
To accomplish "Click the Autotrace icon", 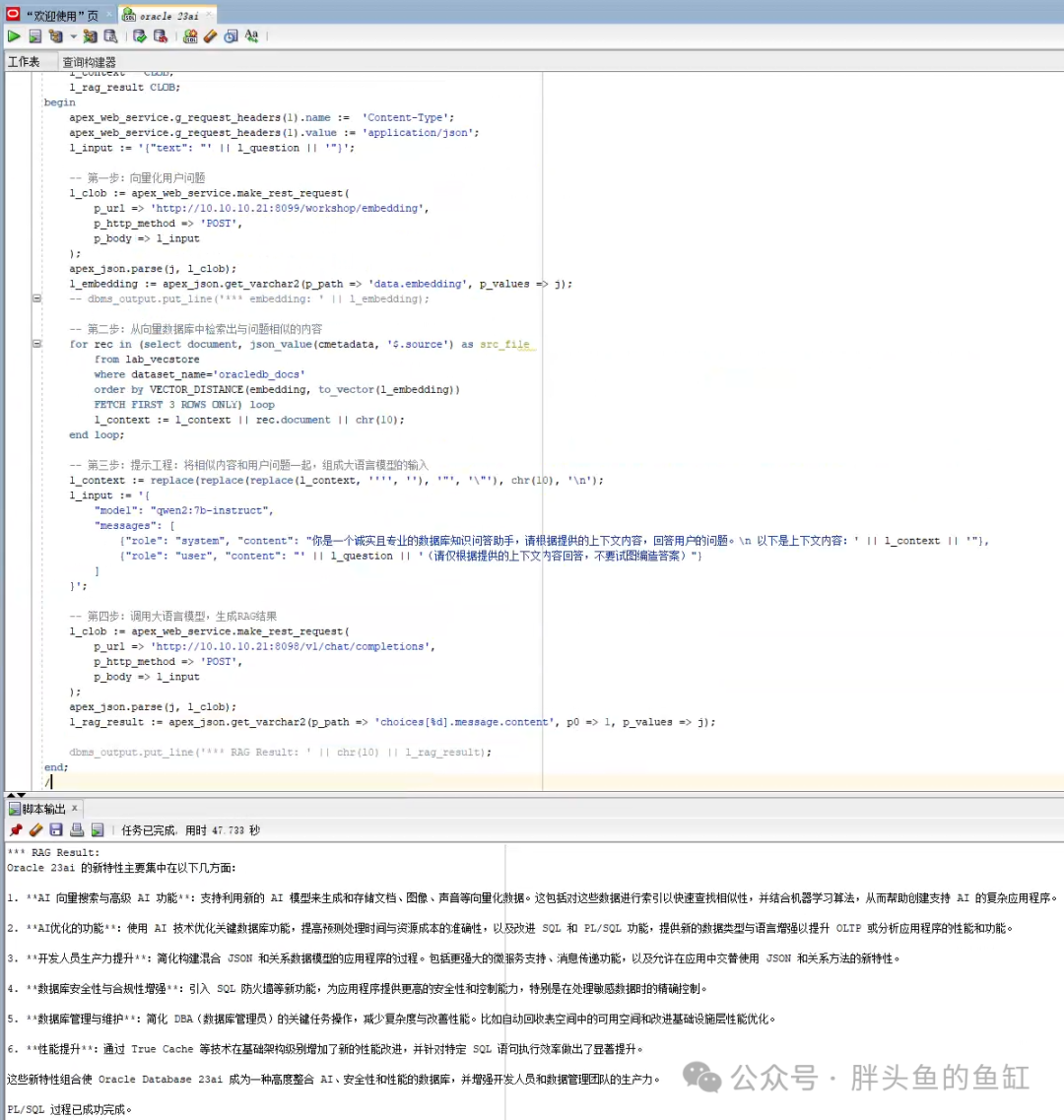I will (x=90, y=35).
